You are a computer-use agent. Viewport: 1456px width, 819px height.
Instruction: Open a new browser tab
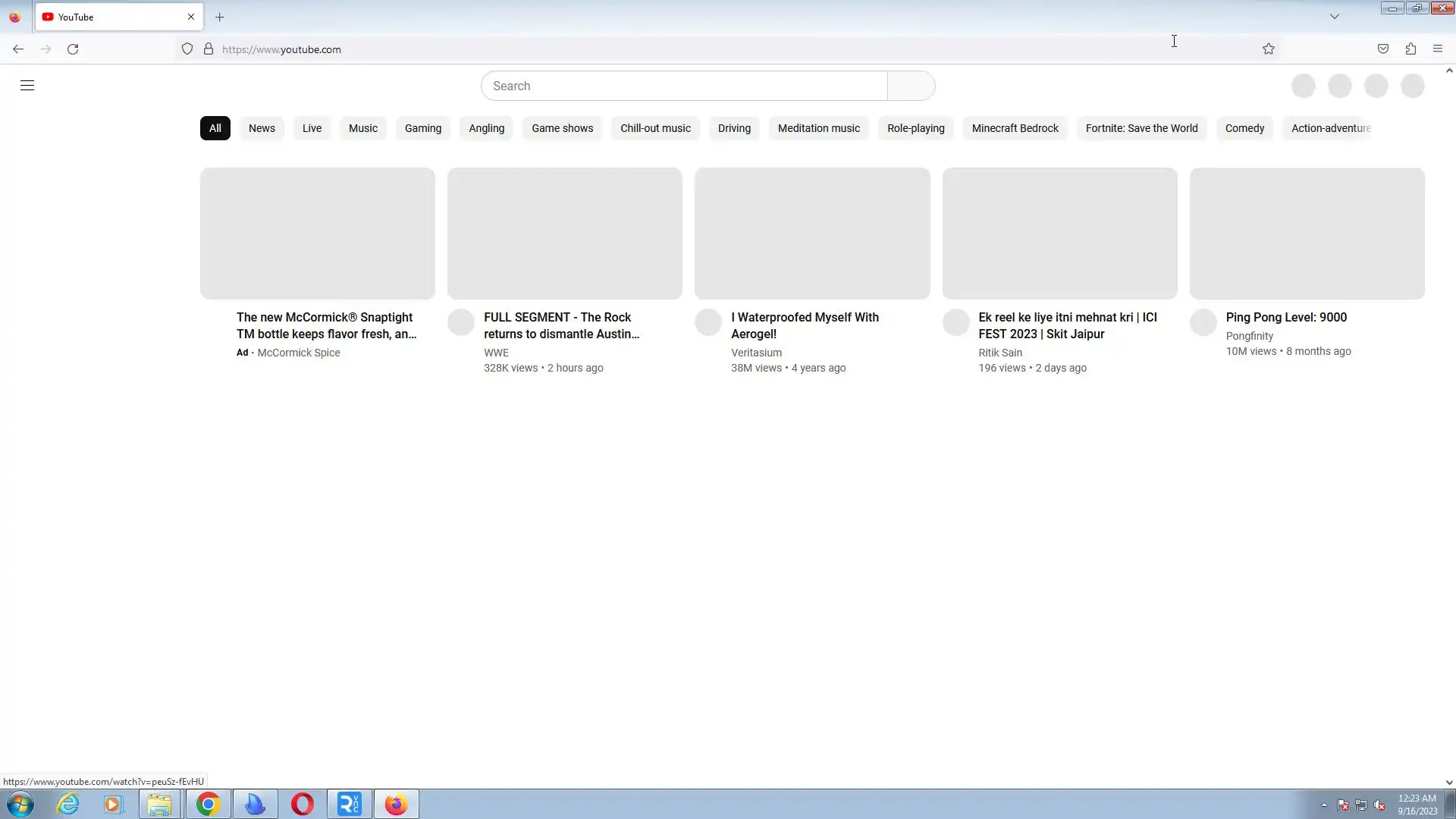[220, 17]
